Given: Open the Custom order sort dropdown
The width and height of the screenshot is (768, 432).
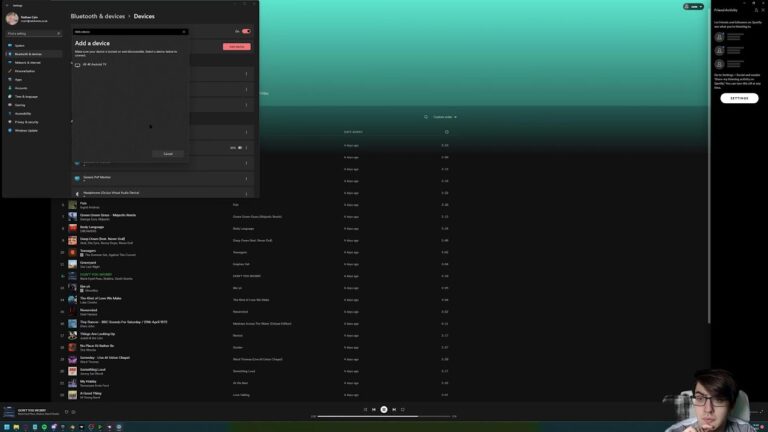Looking at the screenshot, I should 444,117.
